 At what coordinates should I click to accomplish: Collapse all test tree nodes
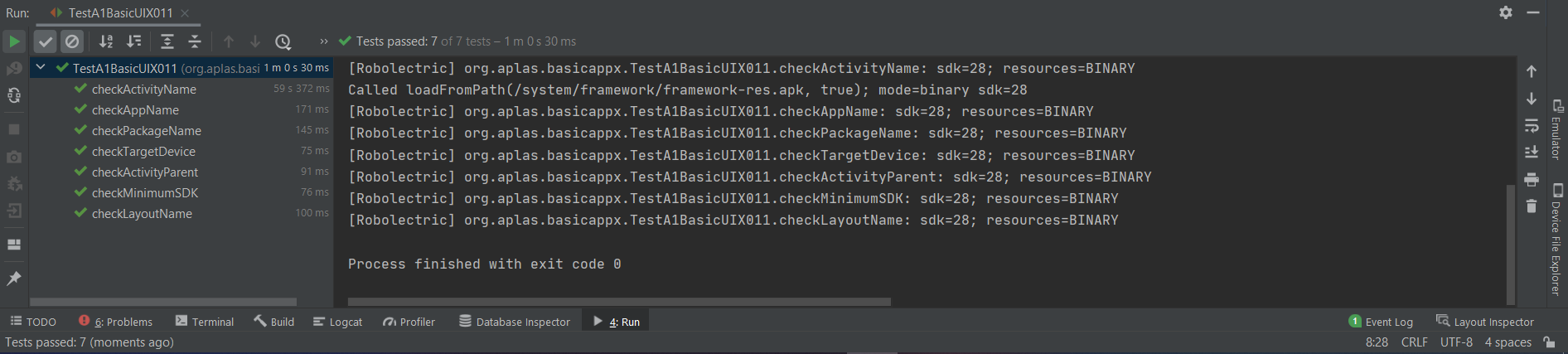pyautogui.click(x=195, y=41)
